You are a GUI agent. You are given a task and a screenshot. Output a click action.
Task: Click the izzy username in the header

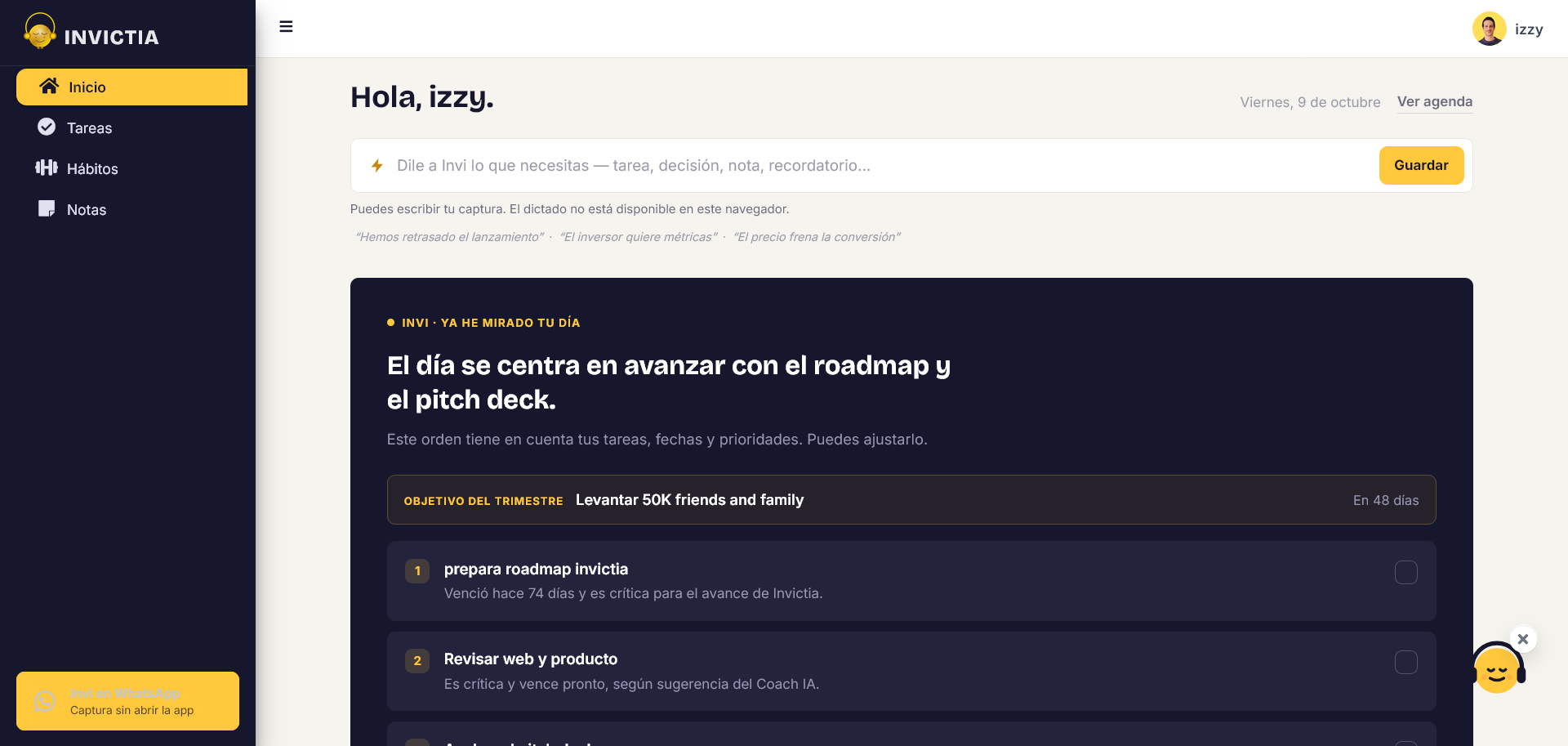[1529, 29]
